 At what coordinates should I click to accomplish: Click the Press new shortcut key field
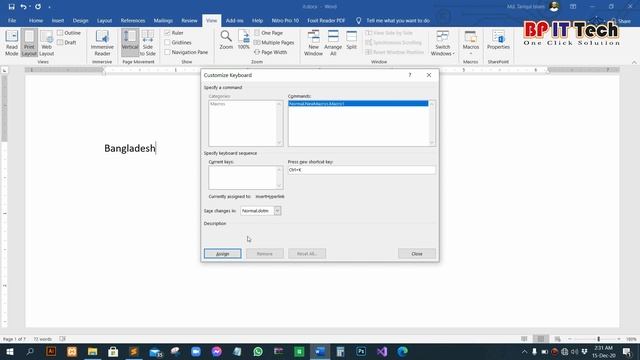(x=362, y=170)
